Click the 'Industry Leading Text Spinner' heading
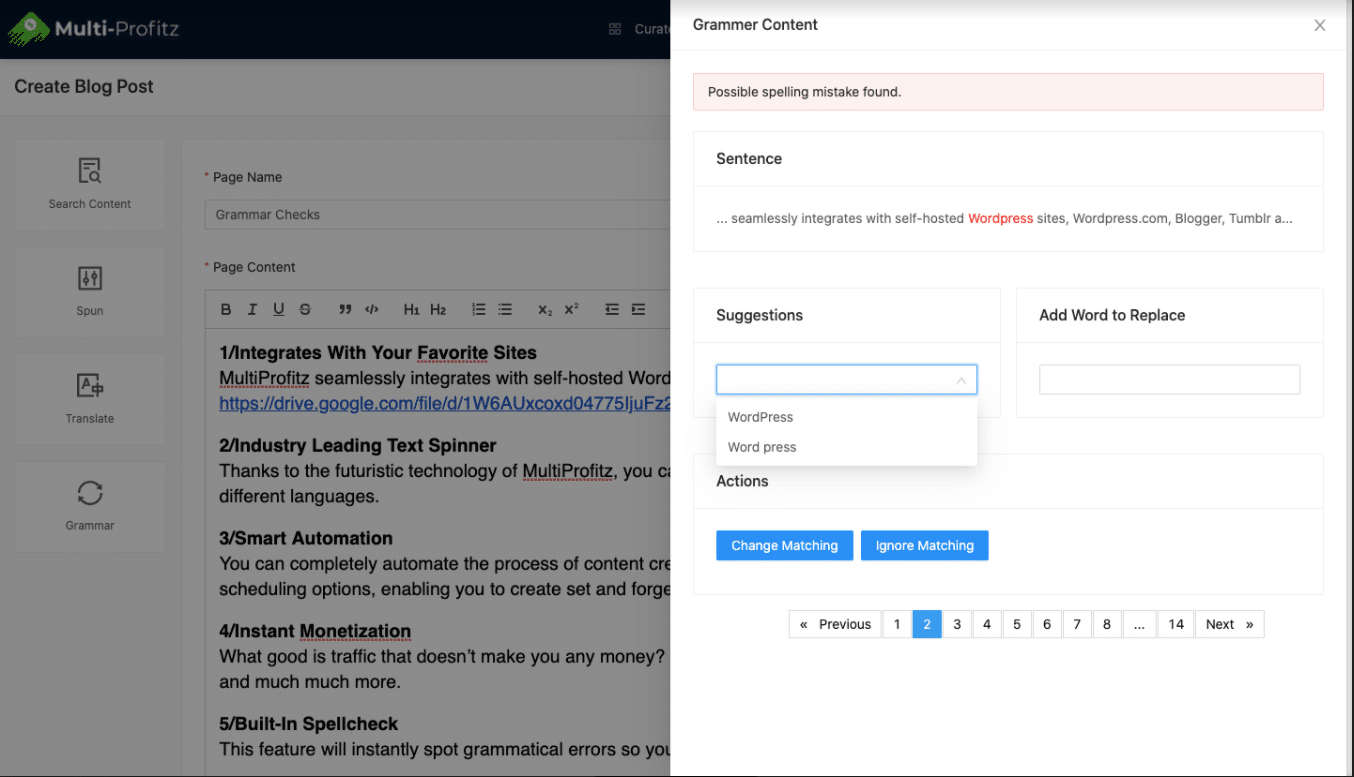This screenshot has height=777, width=1354. click(358, 445)
